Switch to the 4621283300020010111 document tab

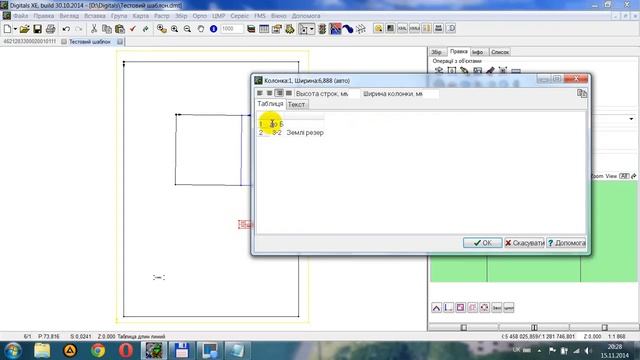click(x=29, y=42)
